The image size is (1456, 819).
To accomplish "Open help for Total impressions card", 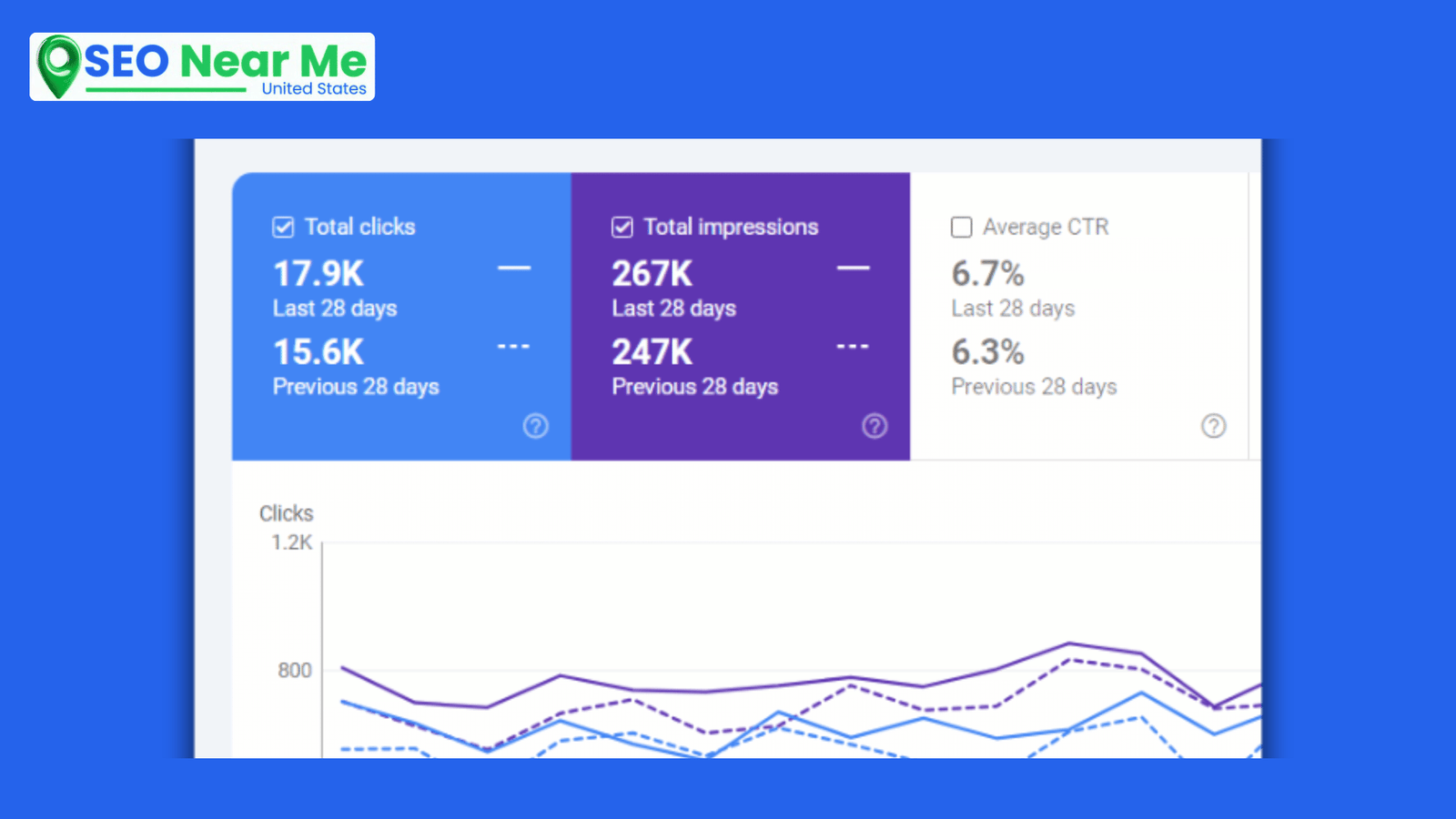I will 875,426.
